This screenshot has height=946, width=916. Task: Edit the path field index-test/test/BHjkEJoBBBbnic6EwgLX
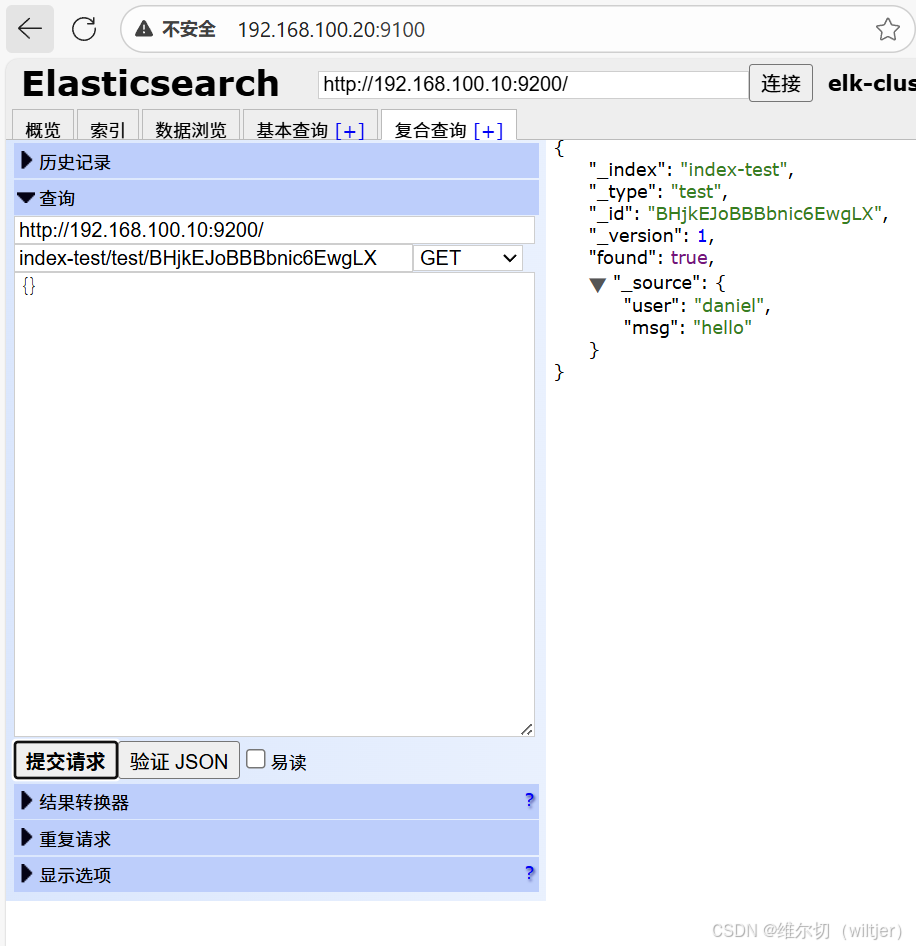coord(213,258)
